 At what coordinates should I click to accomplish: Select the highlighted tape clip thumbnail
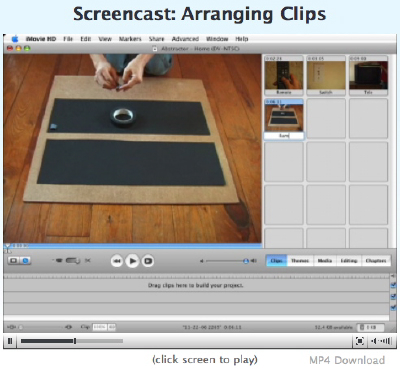pos(284,115)
